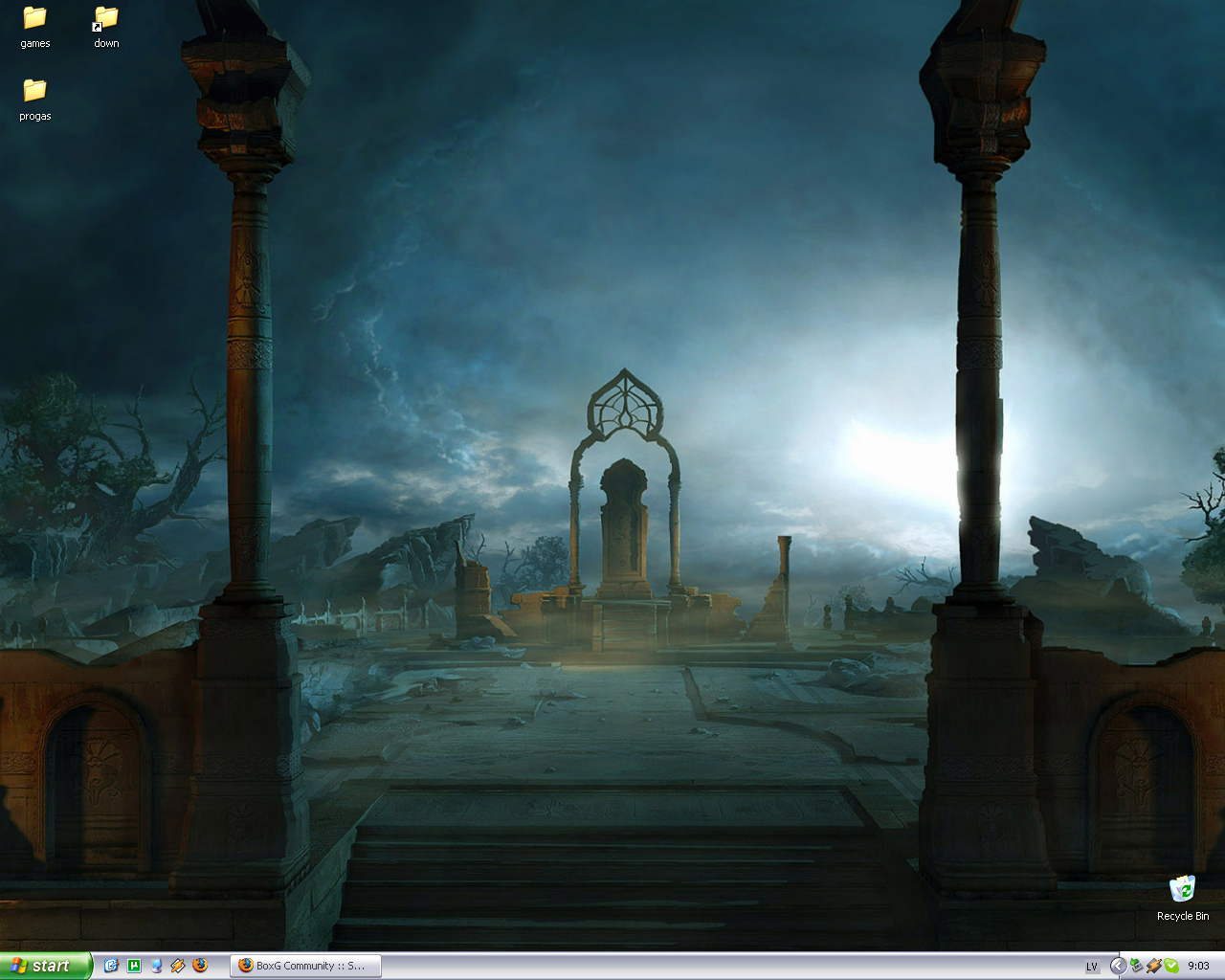Click the Winamp tray icon
The width and height of the screenshot is (1225, 980).
[1154, 966]
